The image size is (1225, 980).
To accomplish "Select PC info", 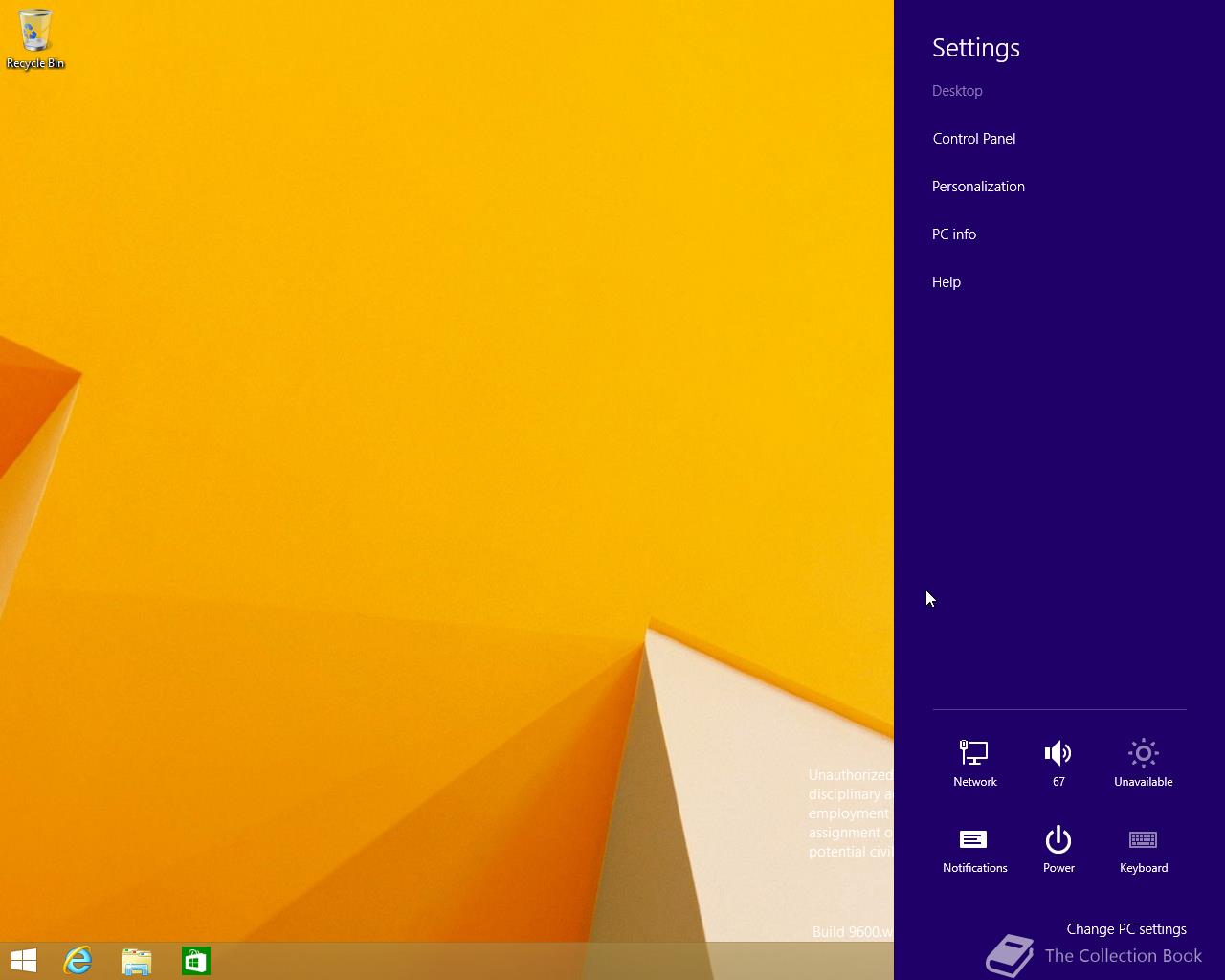I will point(954,234).
